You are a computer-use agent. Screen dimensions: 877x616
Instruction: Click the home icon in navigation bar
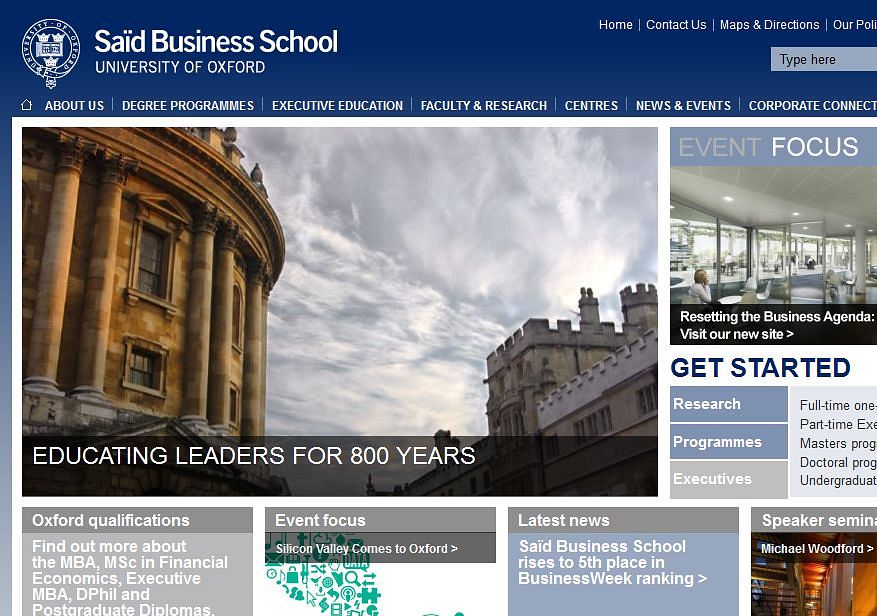(26, 105)
